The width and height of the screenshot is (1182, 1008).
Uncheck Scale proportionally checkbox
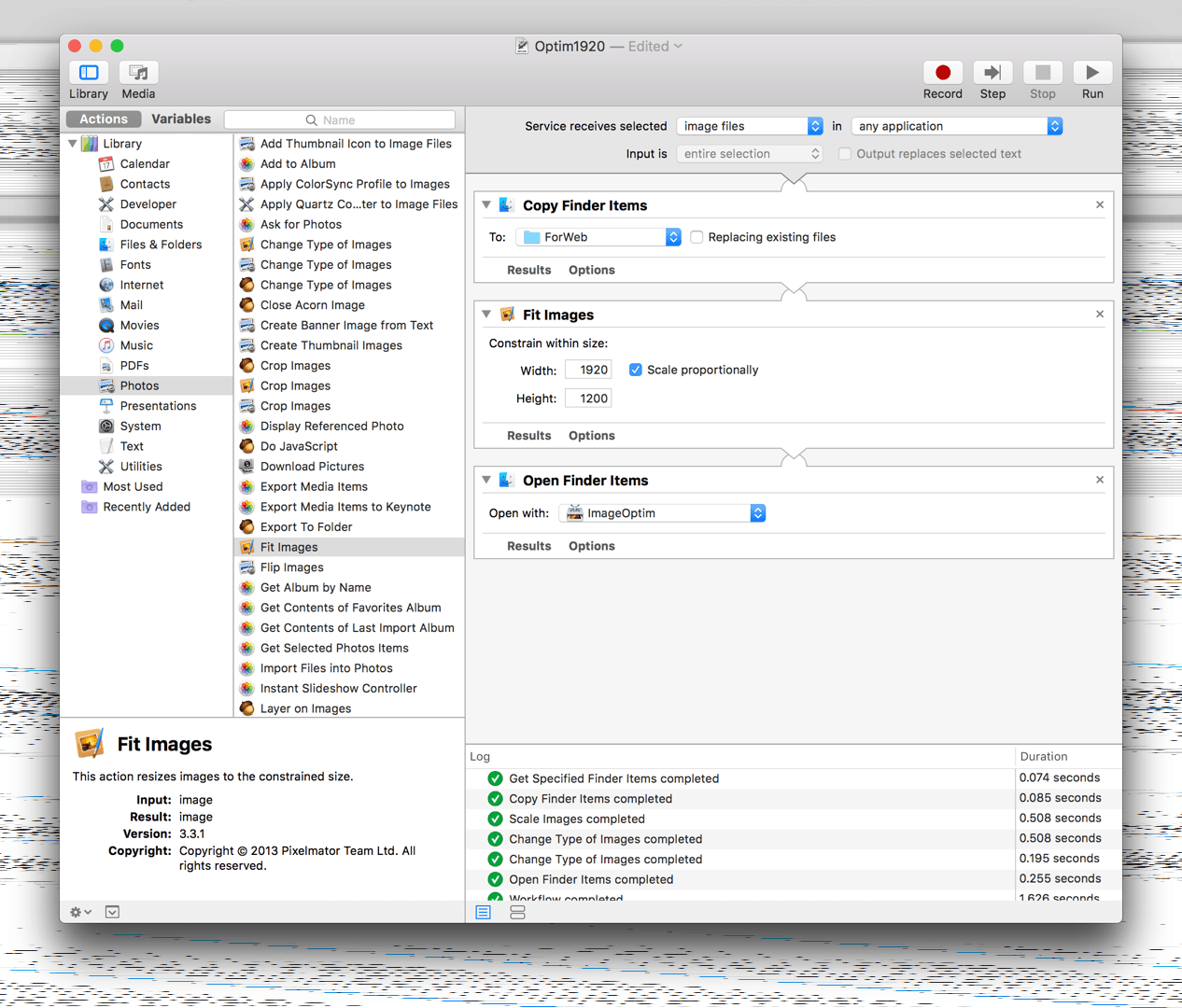coord(636,370)
